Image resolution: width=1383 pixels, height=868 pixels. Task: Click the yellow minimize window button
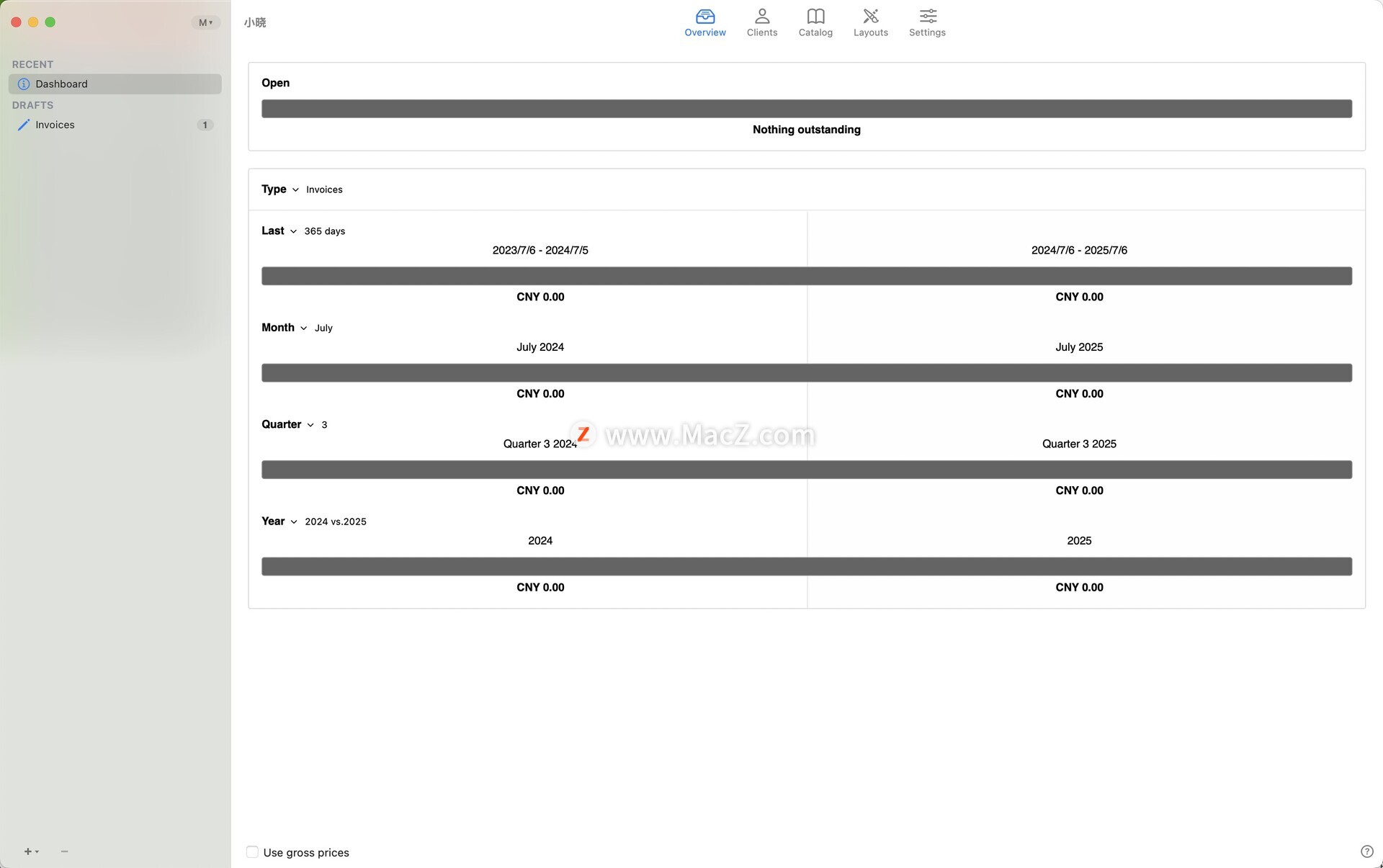33,22
